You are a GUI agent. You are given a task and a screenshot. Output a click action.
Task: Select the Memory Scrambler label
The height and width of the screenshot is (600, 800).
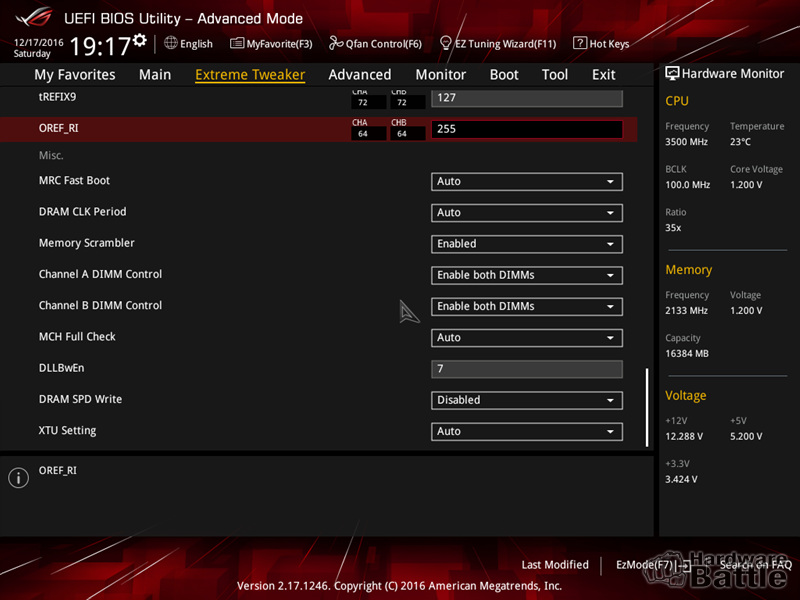pos(87,243)
